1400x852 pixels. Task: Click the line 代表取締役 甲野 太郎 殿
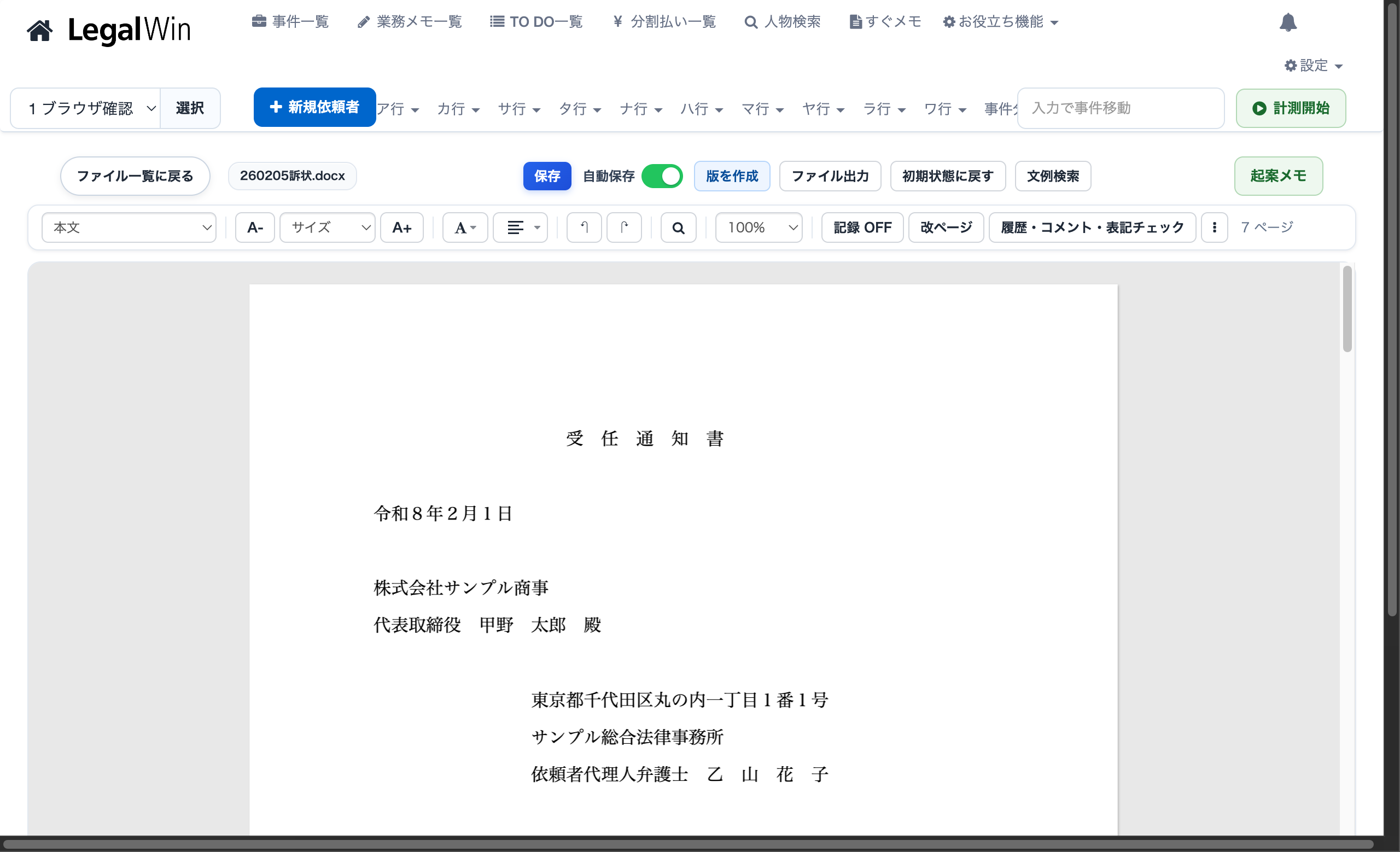tap(487, 626)
